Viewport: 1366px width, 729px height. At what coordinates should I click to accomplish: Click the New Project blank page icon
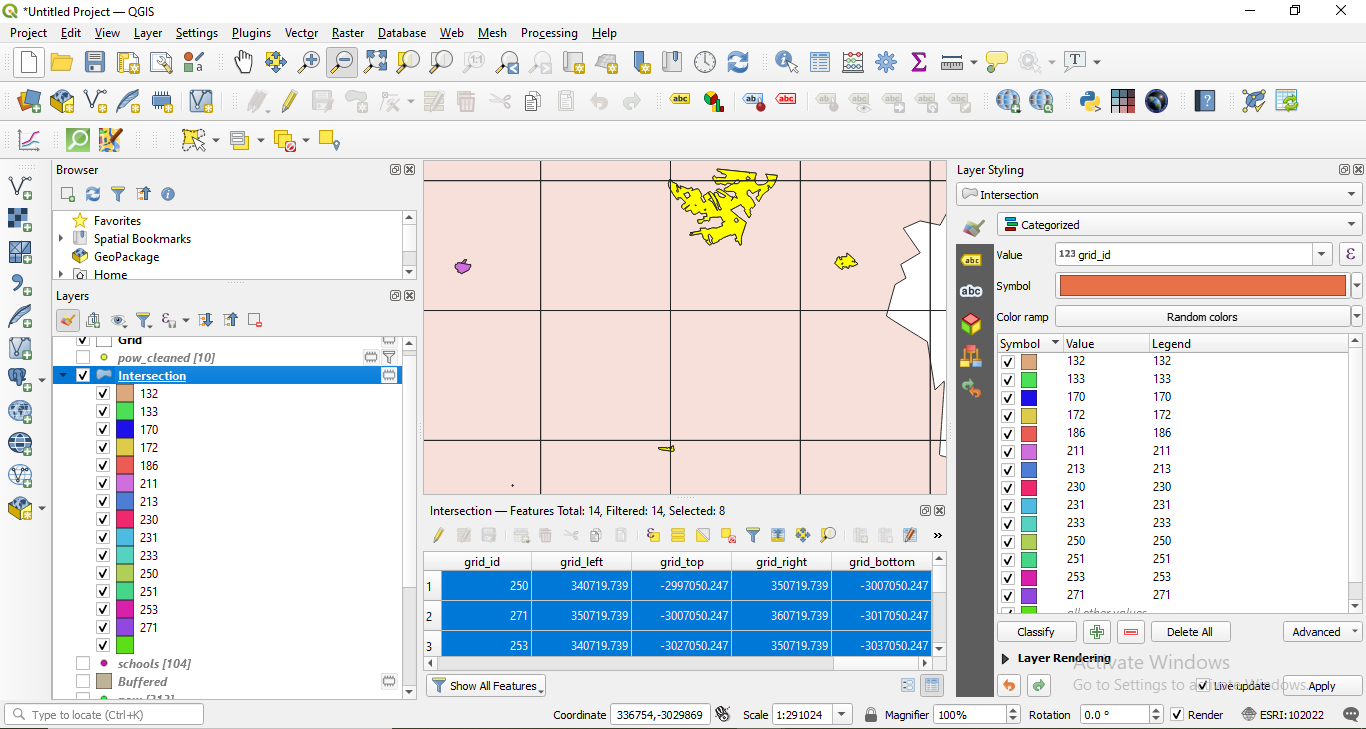click(28, 62)
